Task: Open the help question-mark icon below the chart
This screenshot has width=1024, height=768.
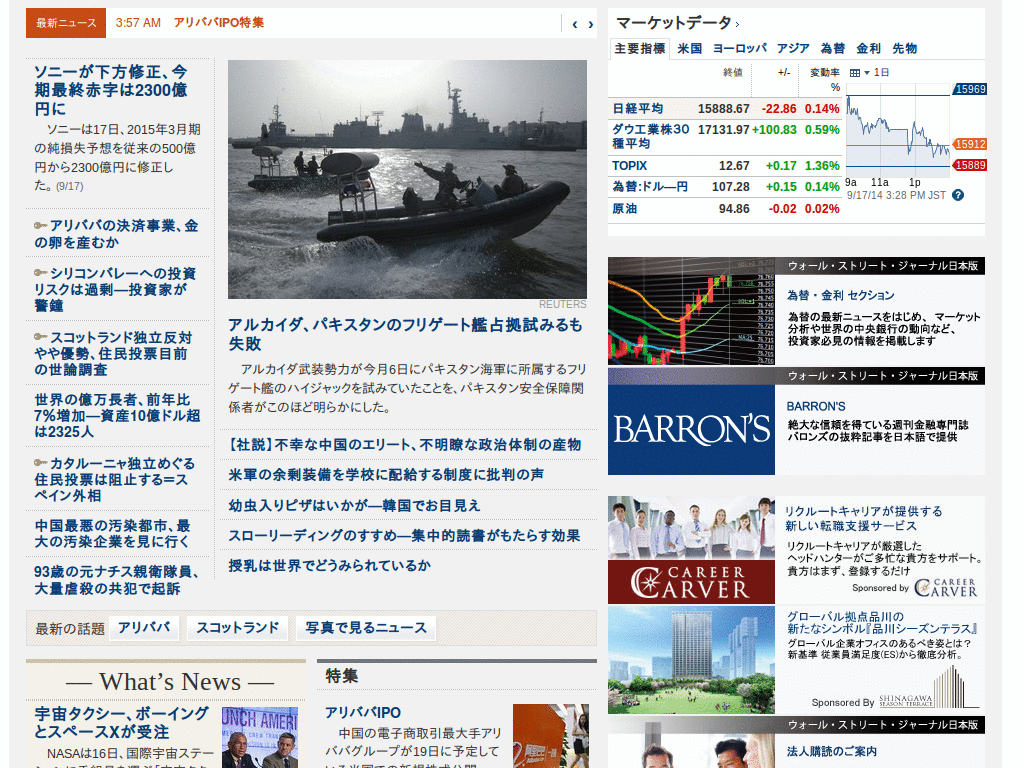Action: click(957, 195)
